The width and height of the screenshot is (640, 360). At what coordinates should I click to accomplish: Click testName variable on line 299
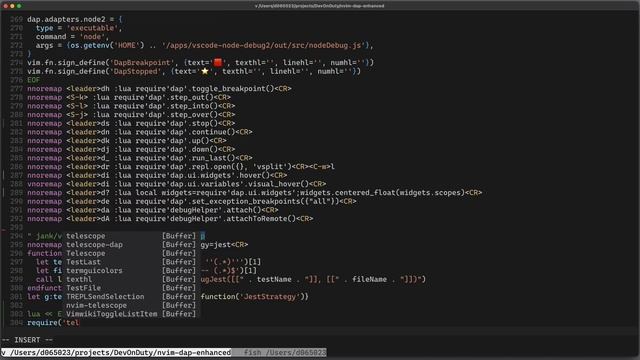[274, 279]
